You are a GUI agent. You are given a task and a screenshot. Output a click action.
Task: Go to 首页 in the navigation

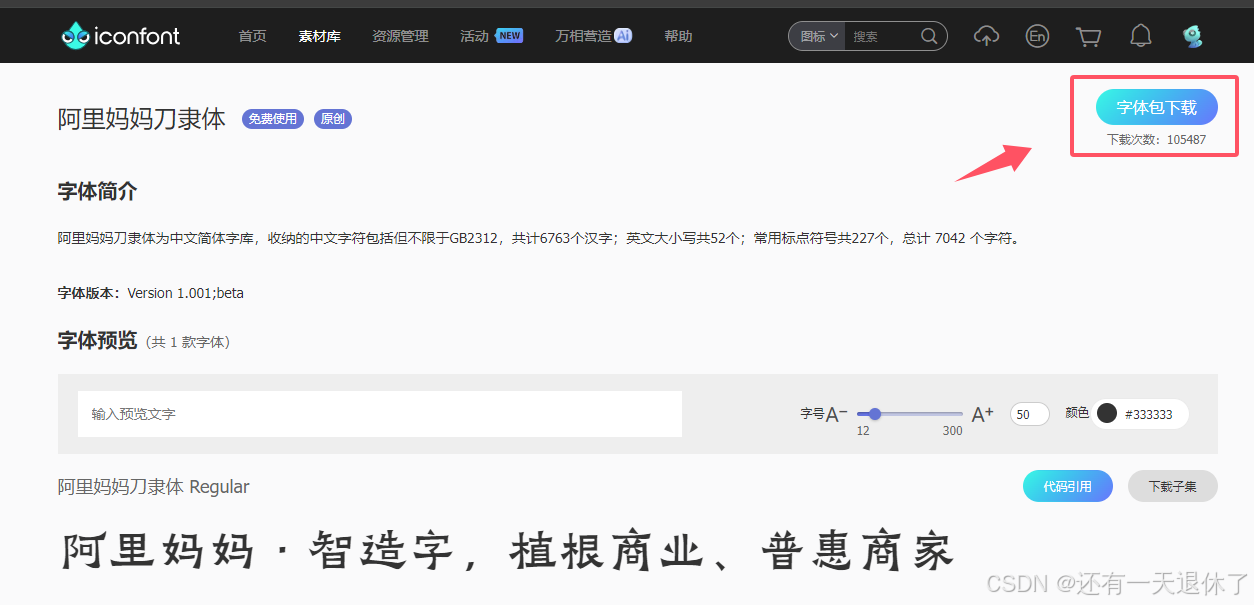click(x=252, y=36)
